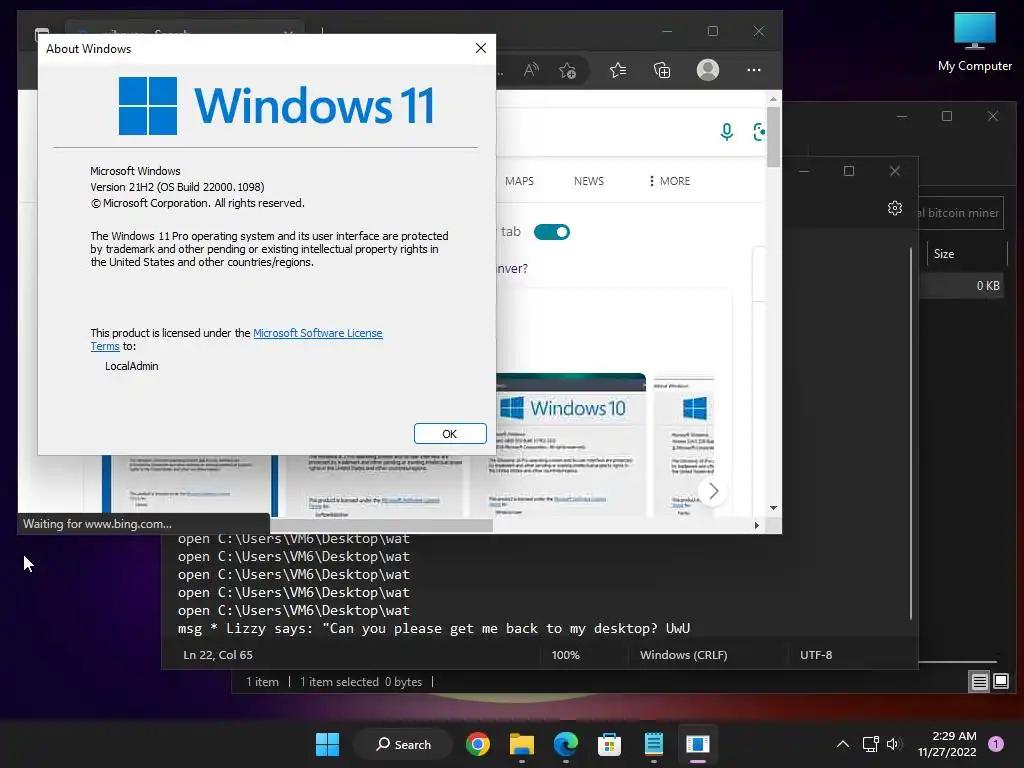Open the Windows Start menu
The image size is (1024, 768).
[327, 744]
